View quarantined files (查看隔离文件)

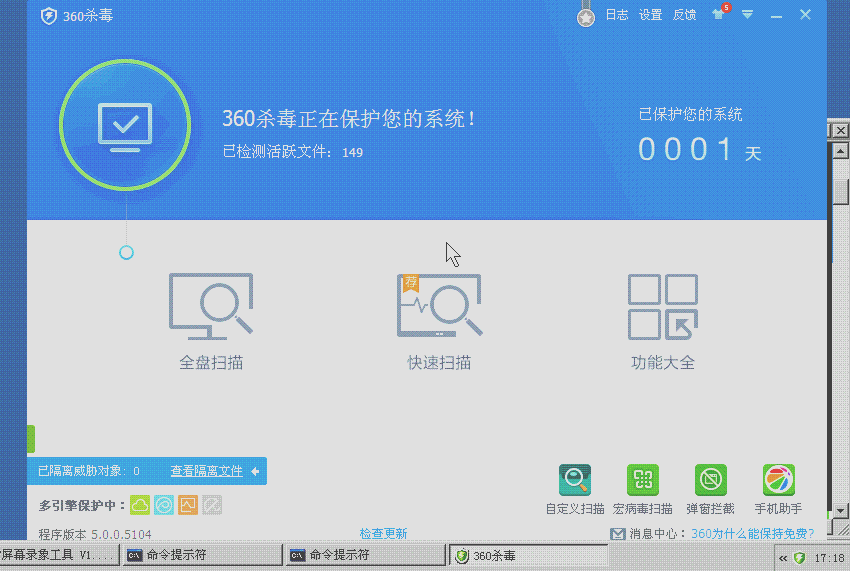click(x=207, y=471)
